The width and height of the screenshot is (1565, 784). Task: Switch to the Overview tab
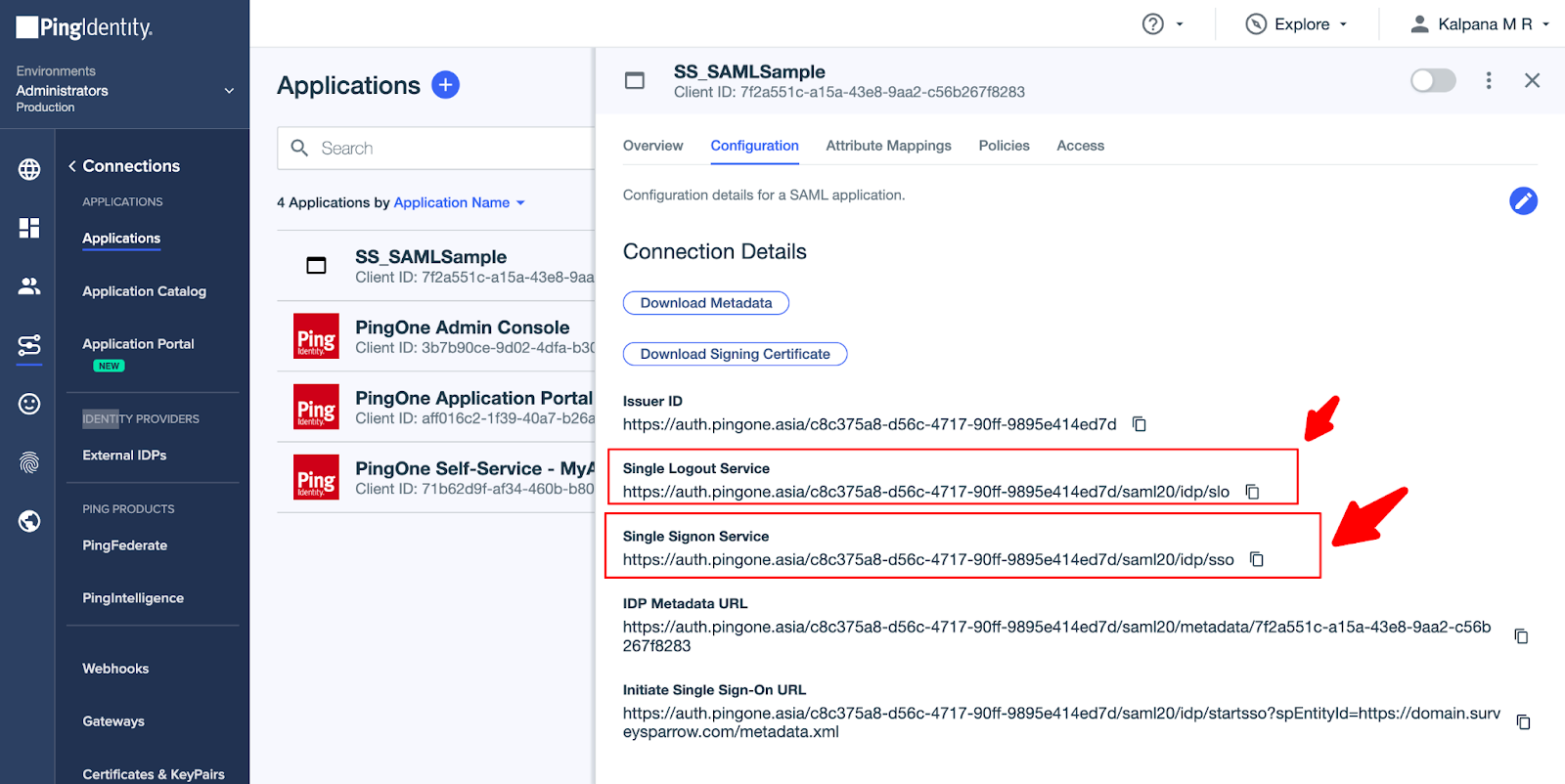[x=652, y=146]
